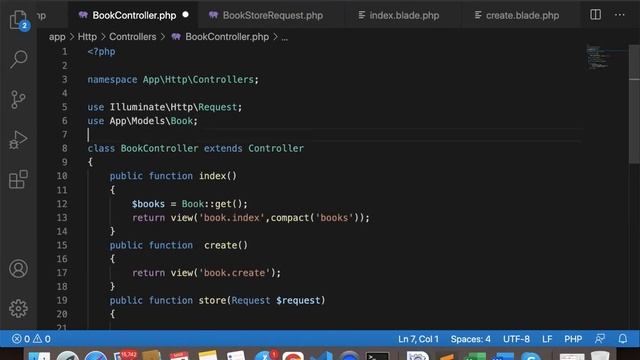640x360 pixels.
Task: Click 'App\Http\Controllers' namespace text
Action: coord(198,80)
